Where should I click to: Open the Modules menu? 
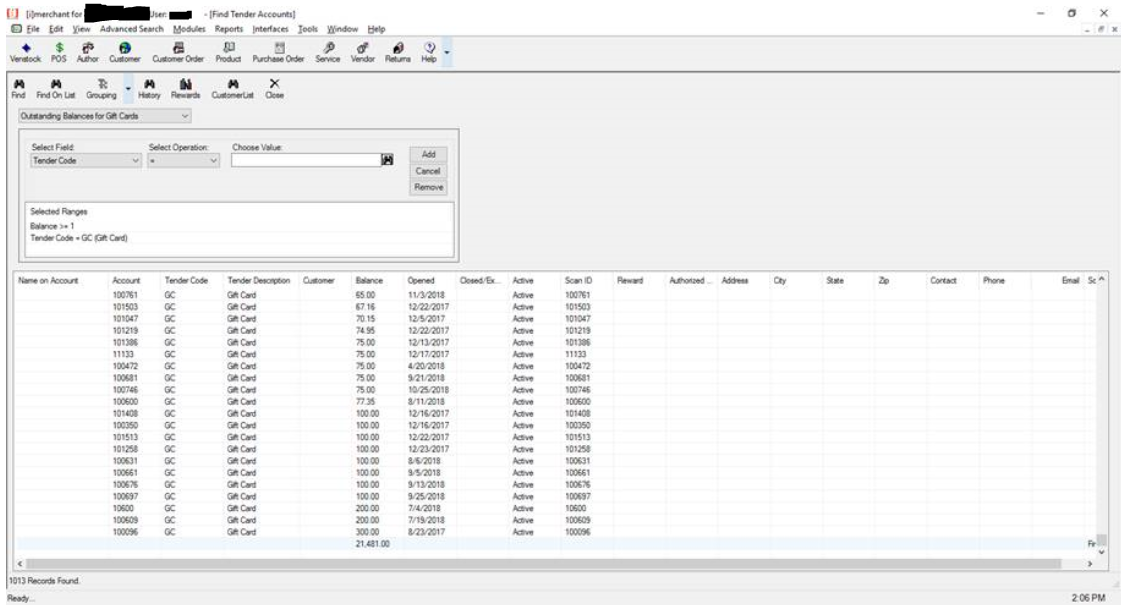click(189, 29)
